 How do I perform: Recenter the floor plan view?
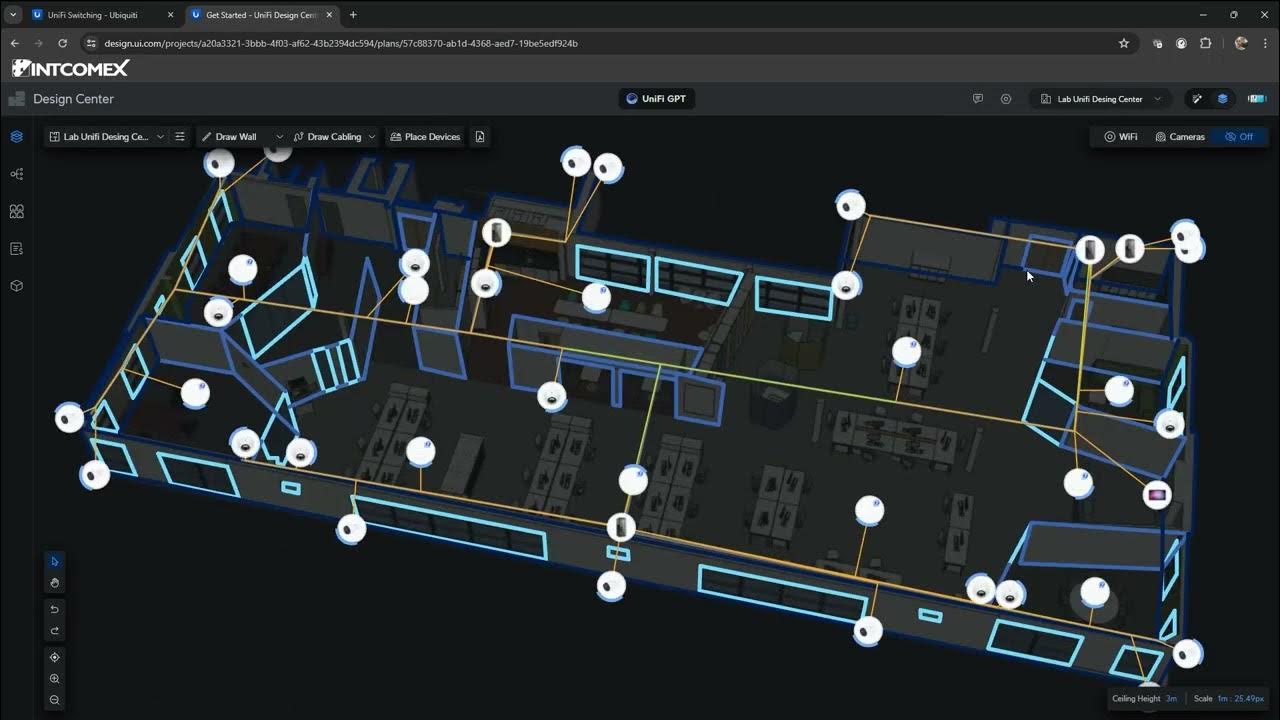55,657
